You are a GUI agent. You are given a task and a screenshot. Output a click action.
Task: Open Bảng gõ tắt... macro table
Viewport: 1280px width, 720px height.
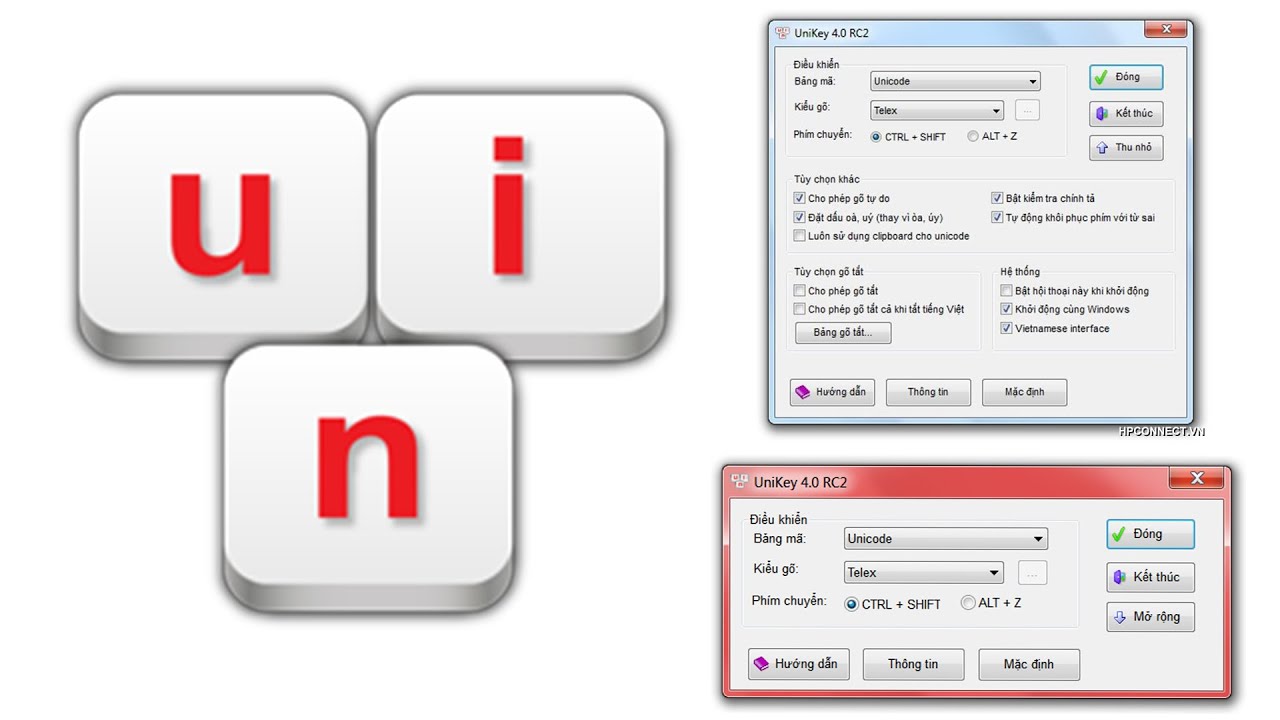coord(843,332)
